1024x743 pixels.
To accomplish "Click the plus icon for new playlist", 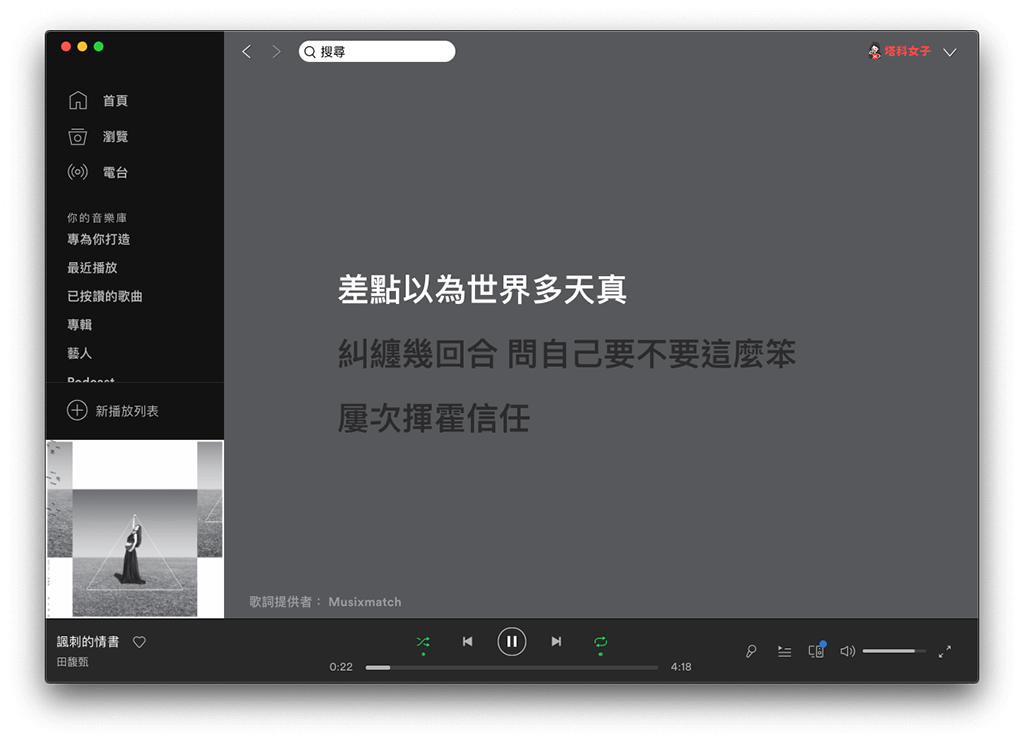I will tap(77, 410).
